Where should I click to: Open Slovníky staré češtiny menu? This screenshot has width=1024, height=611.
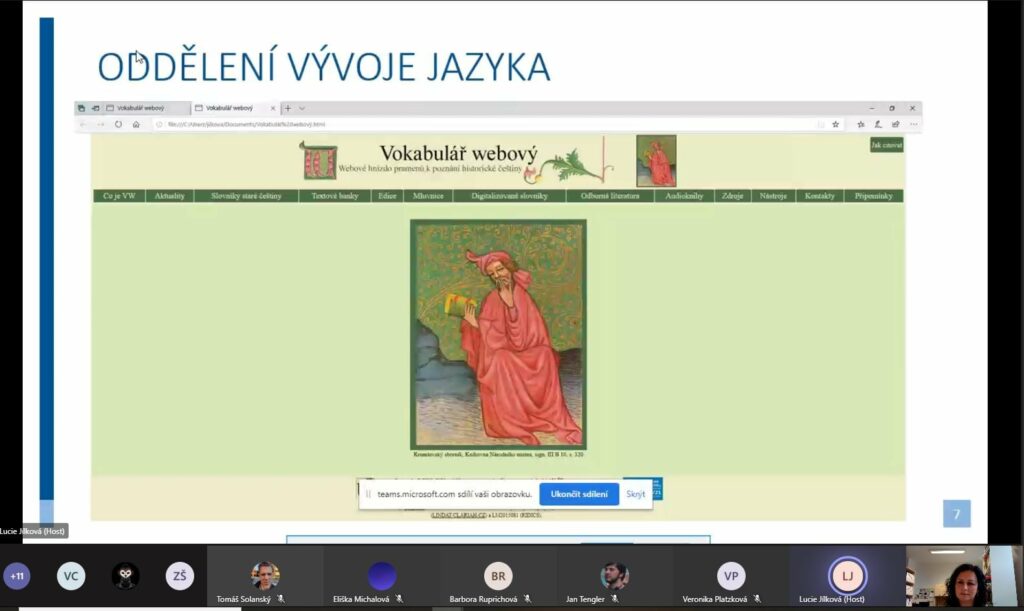[246, 196]
